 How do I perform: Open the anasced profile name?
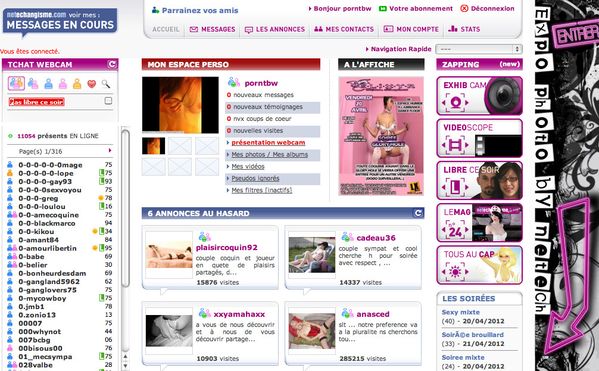point(373,314)
